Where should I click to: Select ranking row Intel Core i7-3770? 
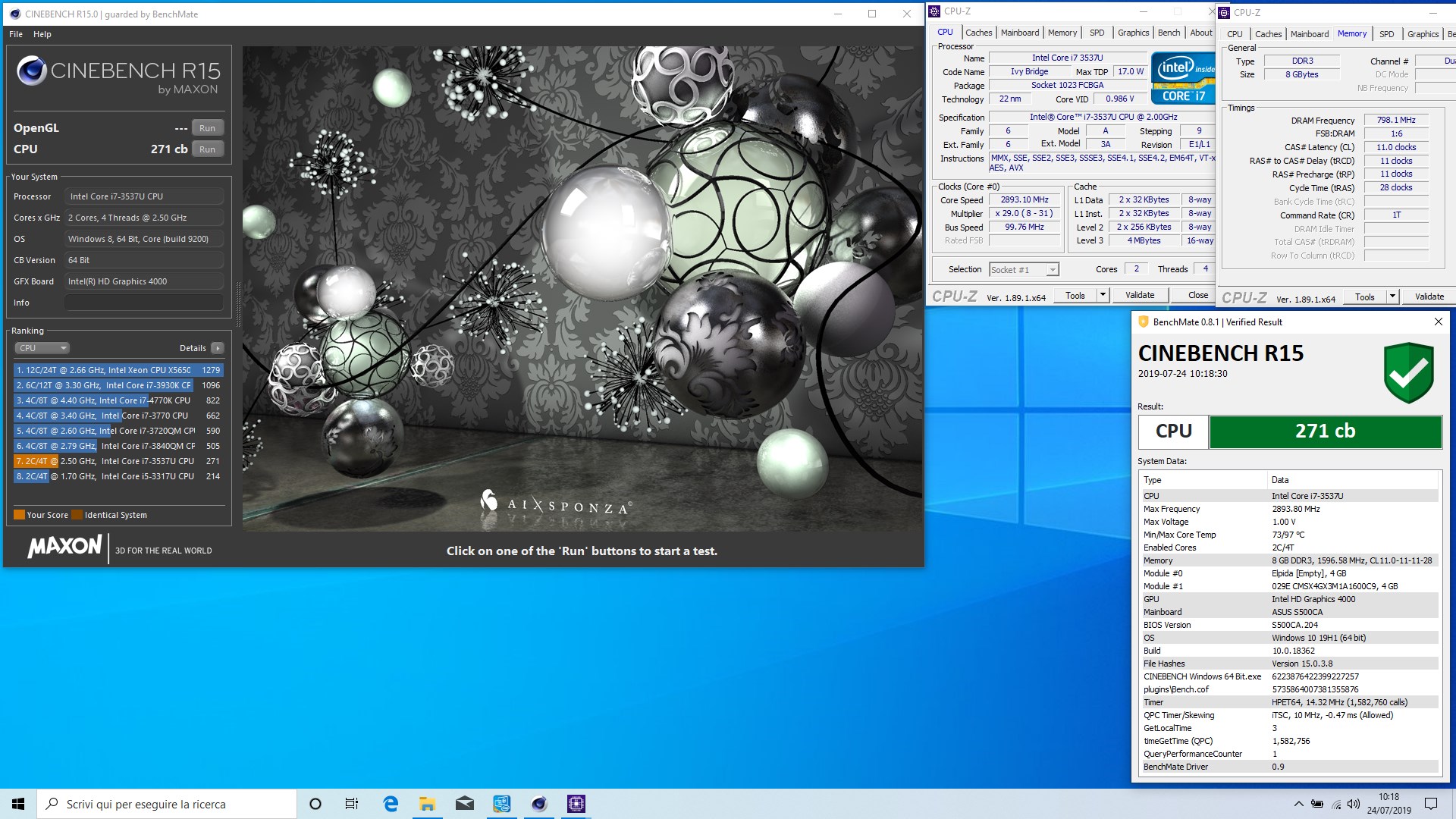tap(118, 416)
